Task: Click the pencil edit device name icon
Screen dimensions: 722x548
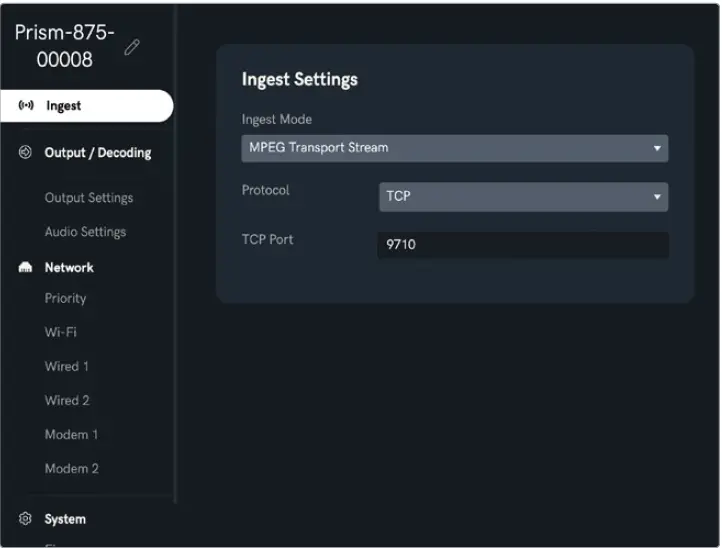Action: [132, 47]
